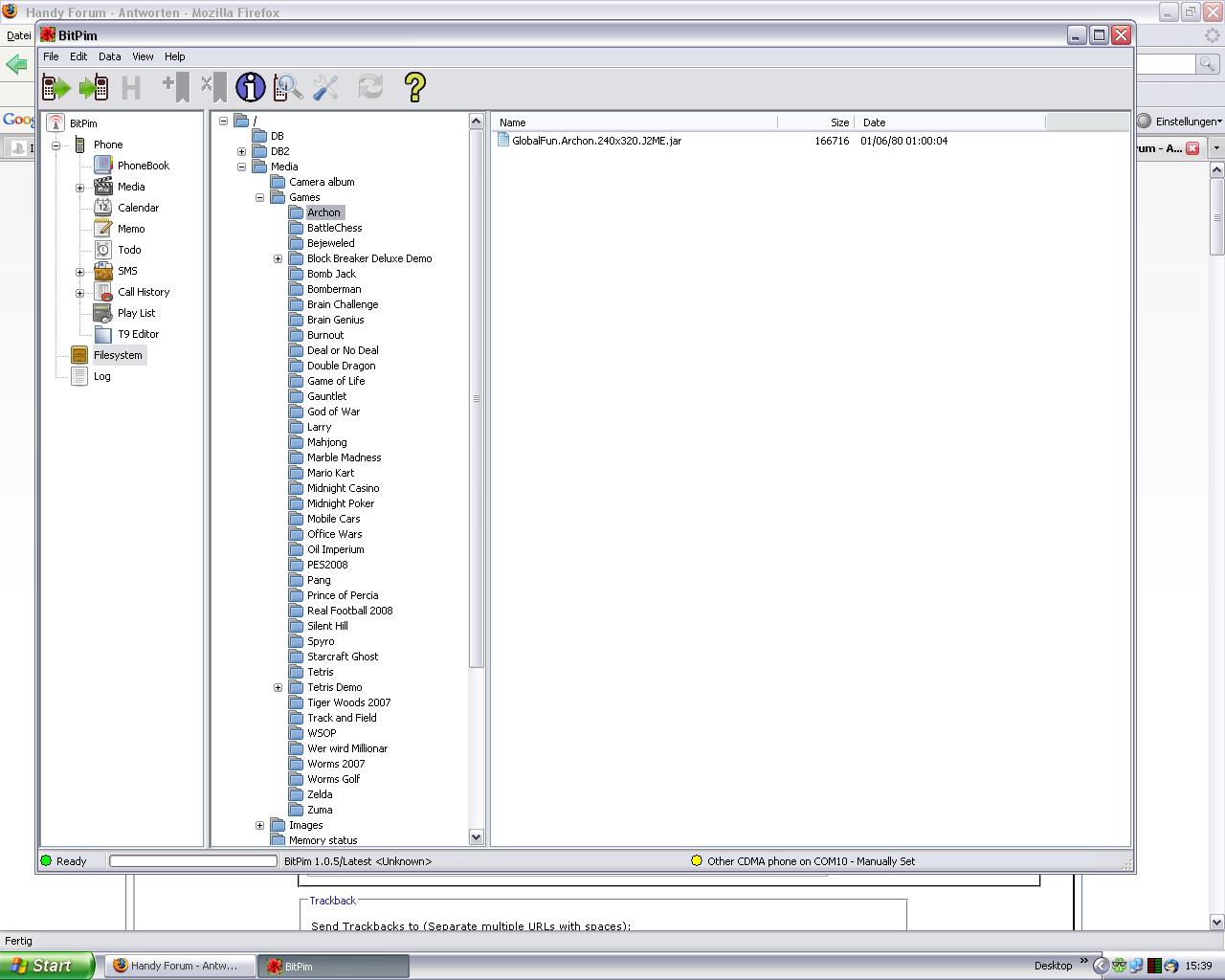Select the BattleChess folder
Viewport: 1225px width, 980px height.
(334, 228)
